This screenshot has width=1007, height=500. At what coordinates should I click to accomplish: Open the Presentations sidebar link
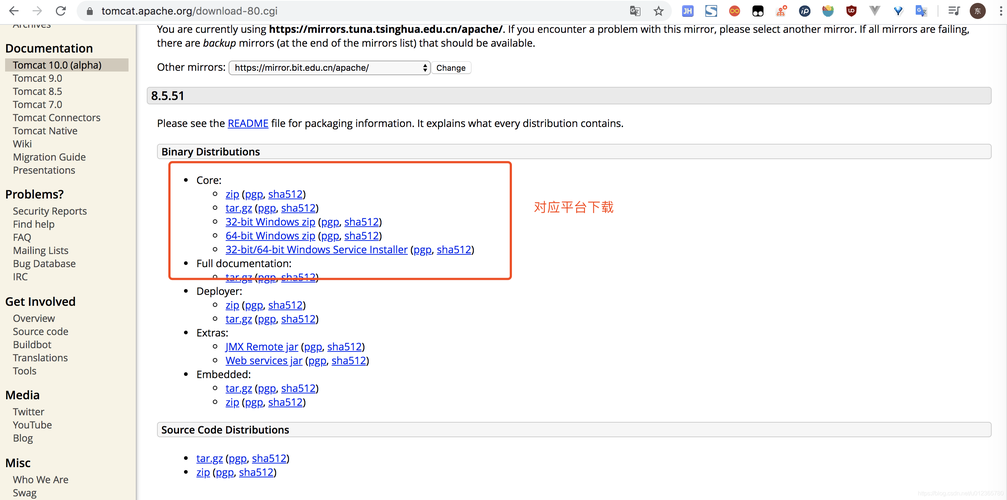tap(44, 170)
